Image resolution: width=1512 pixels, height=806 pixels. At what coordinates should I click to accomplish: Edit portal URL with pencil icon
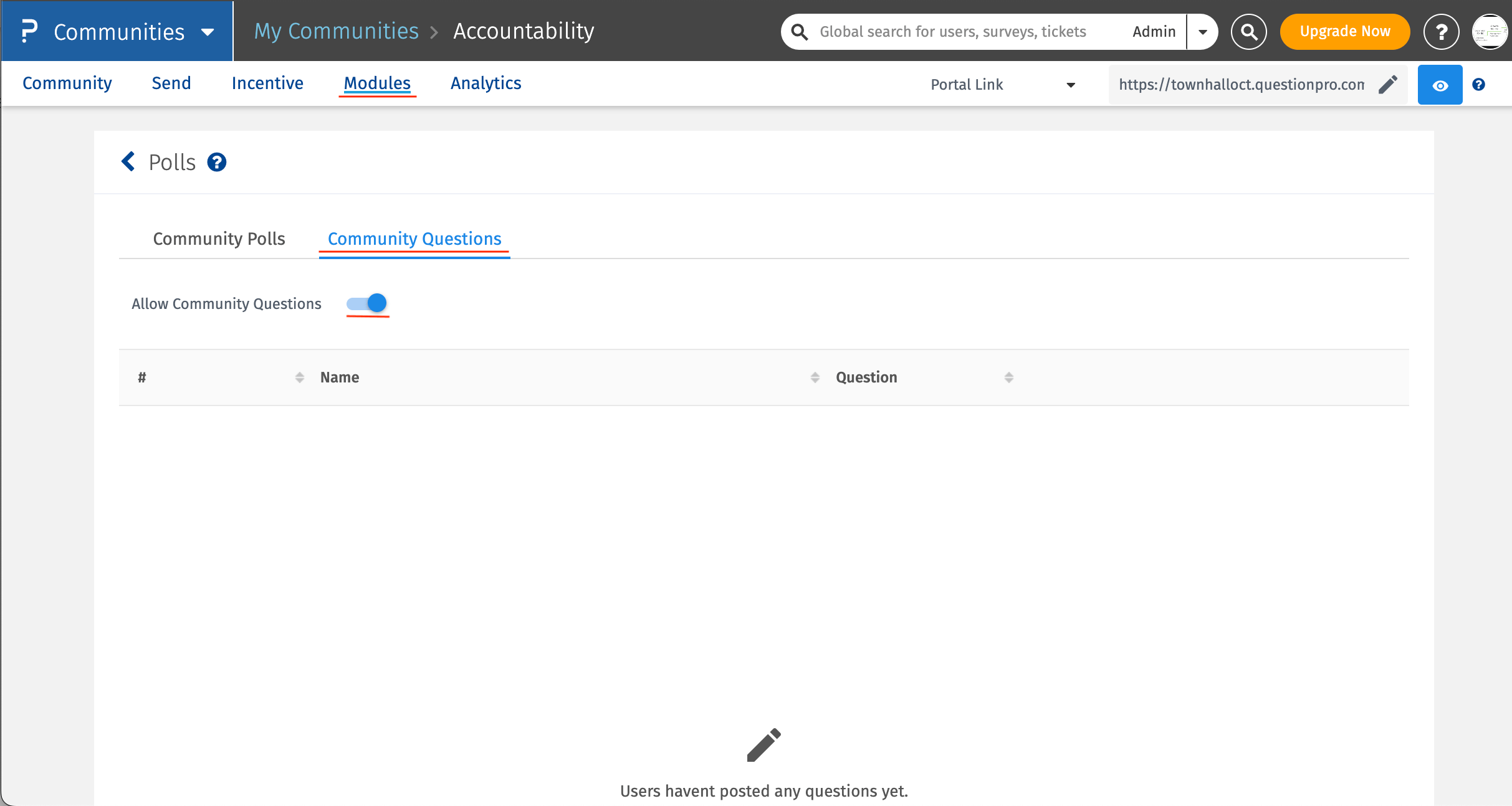tap(1388, 85)
